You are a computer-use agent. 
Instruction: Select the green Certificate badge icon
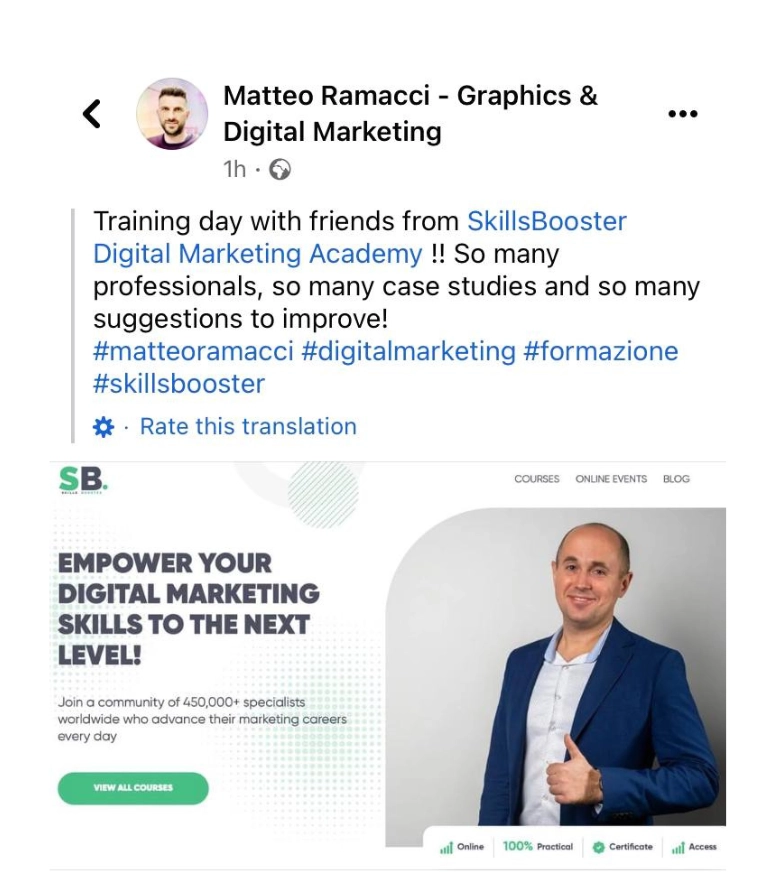[x=598, y=847]
